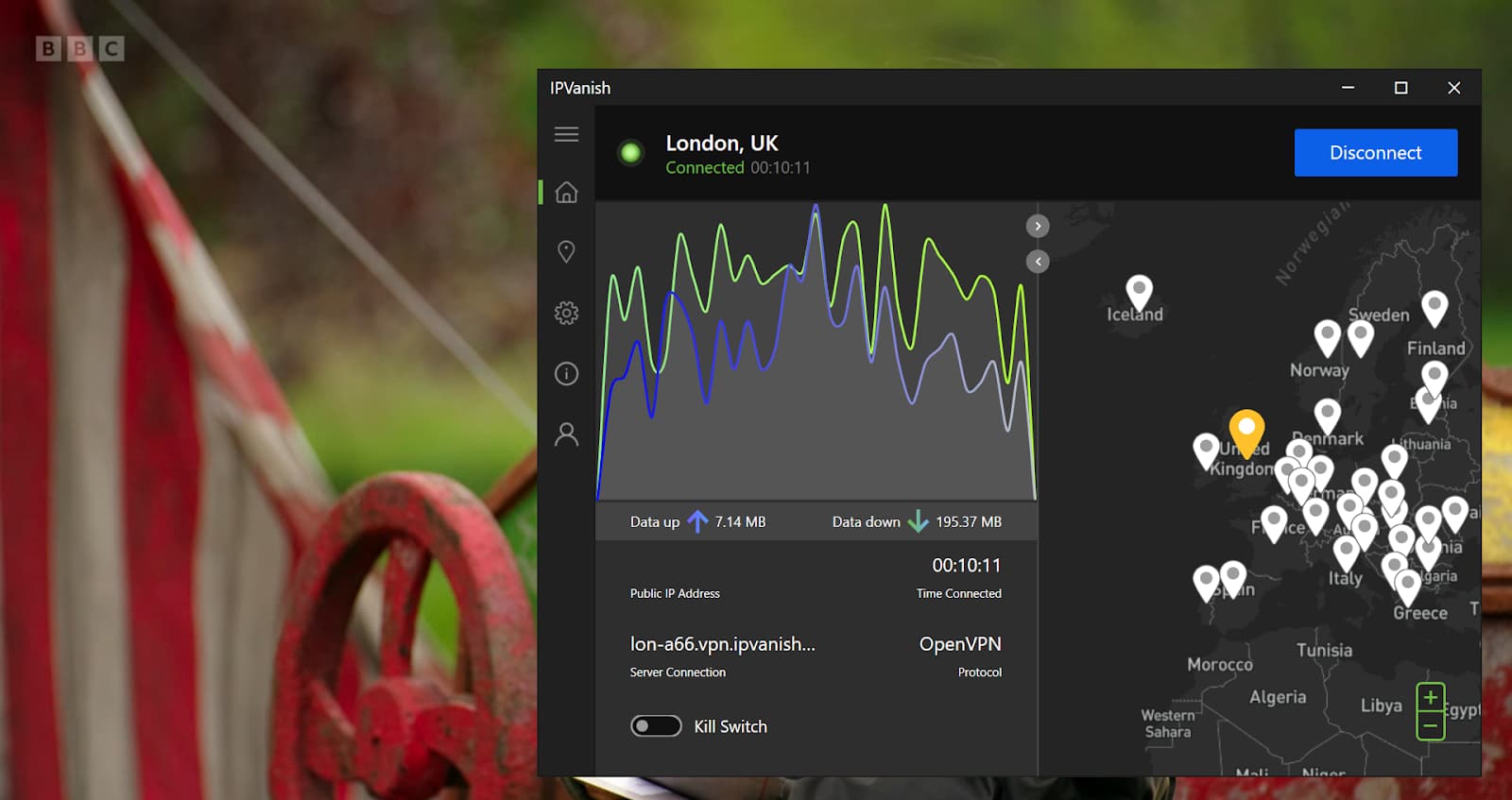The image size is (1512, 800).
Task: Select the Iceland map pin
Action: [x=1140, y=292]
